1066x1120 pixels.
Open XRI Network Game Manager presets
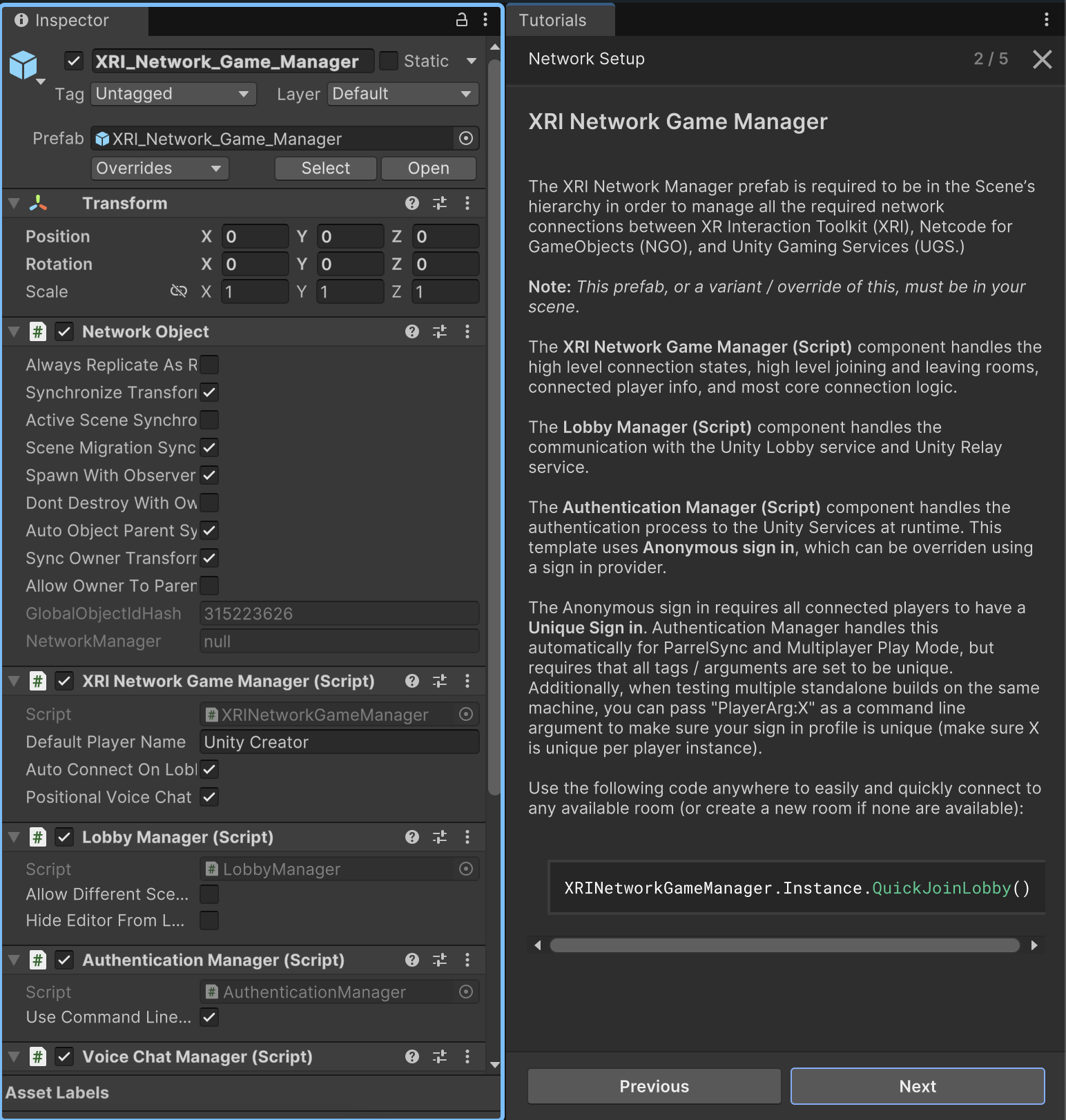440,681
